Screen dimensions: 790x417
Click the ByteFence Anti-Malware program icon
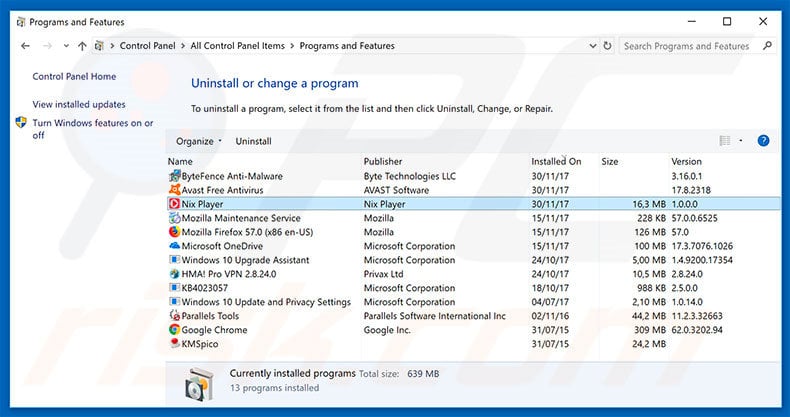[x=175, y=176]
